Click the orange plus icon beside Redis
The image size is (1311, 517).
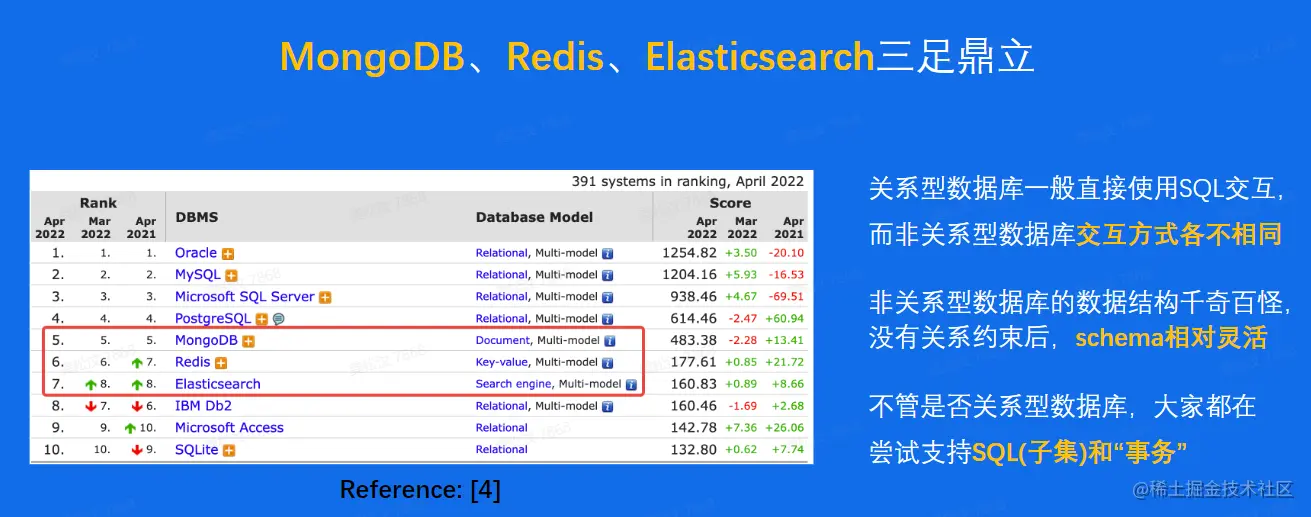click(221, 364)
